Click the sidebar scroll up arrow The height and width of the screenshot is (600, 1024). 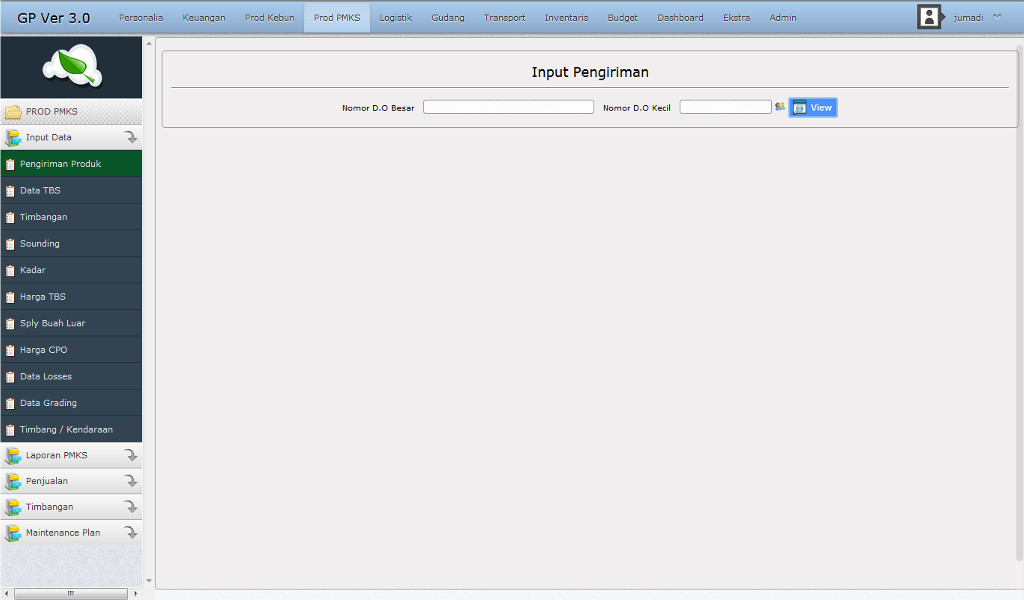[149, 43]
